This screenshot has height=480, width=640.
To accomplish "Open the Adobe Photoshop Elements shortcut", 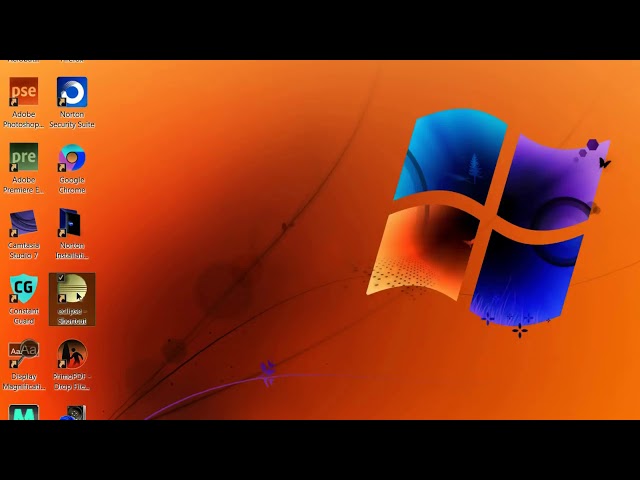I will pos(24,92).
